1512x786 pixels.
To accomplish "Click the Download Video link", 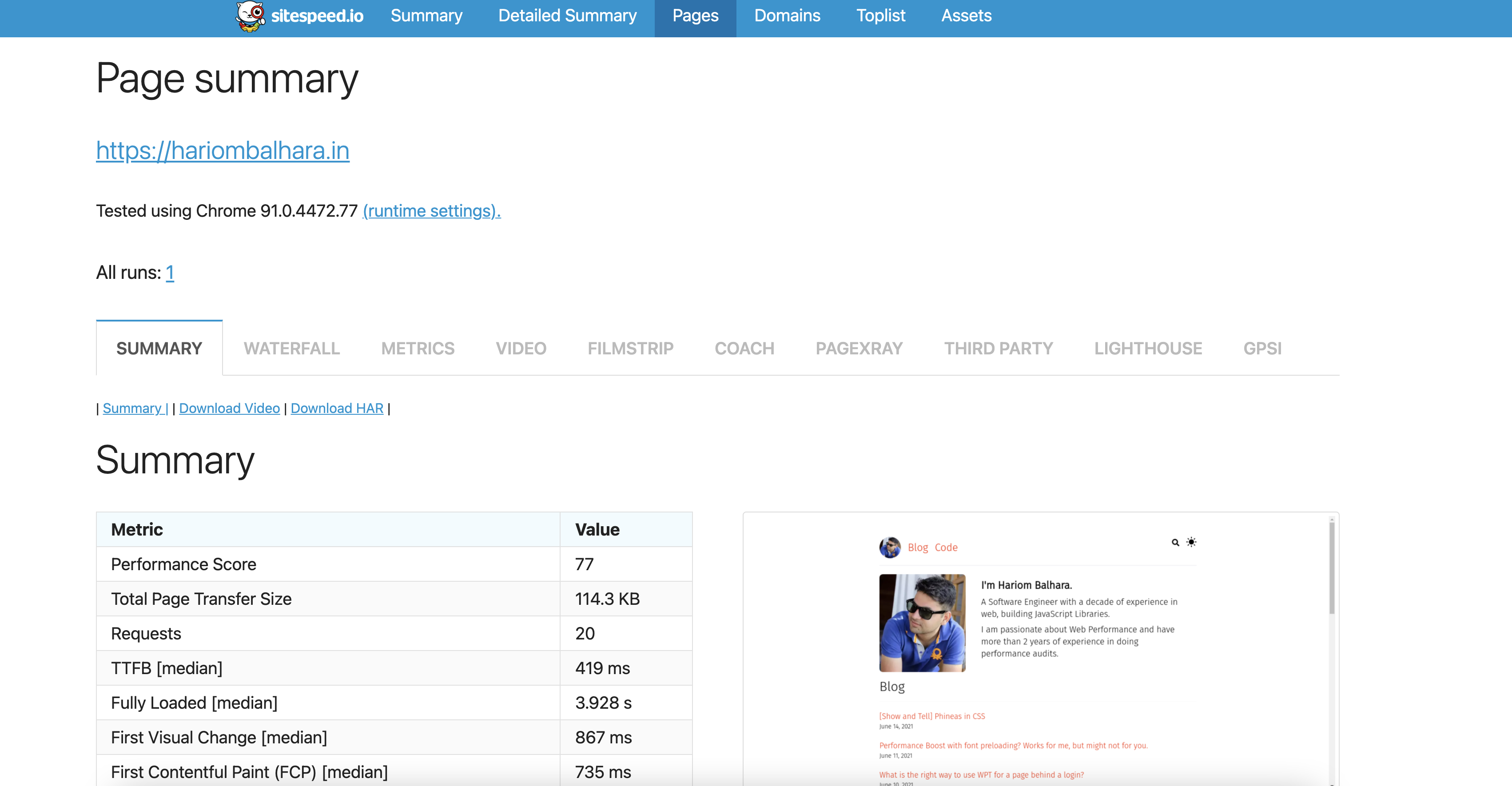I will point(229,408).
